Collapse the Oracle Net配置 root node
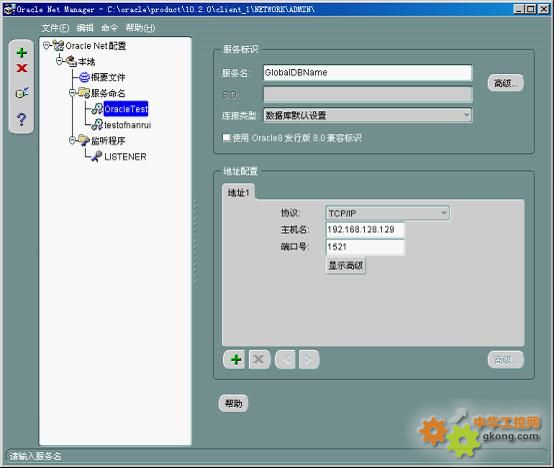The height and width of the screenshot is (468, 554). pyautogui.click(x=46, y=45)
